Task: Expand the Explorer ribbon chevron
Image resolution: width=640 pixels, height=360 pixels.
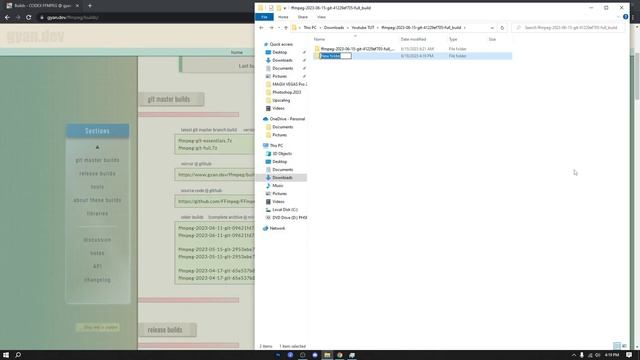Action: [x=618, y=17]
